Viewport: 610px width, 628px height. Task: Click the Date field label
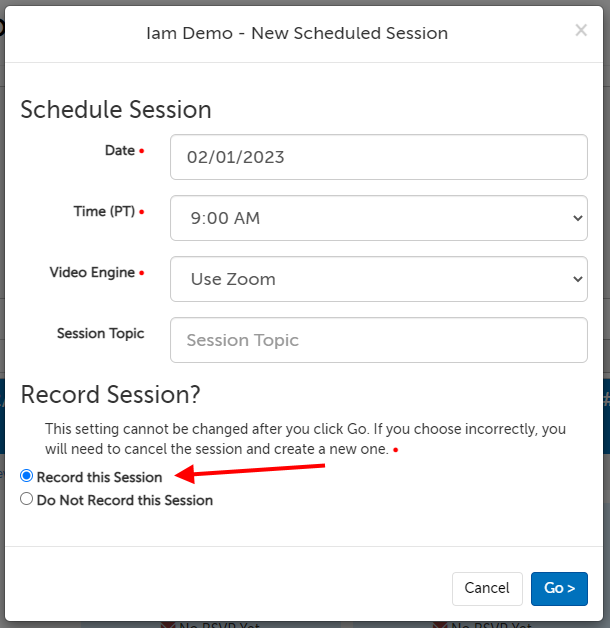pos(120,151)
